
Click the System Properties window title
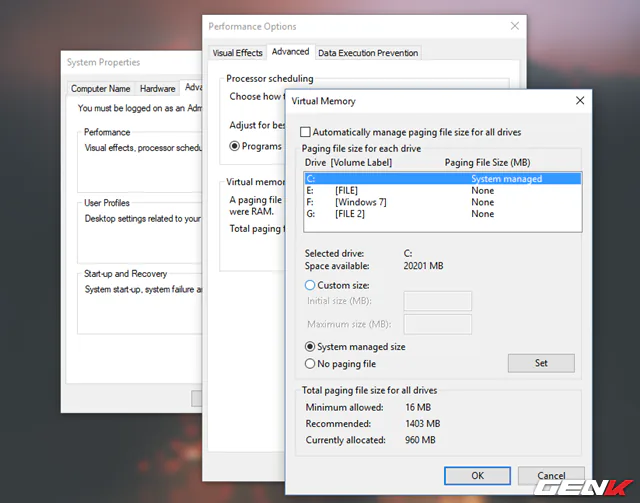click(103, 62)
